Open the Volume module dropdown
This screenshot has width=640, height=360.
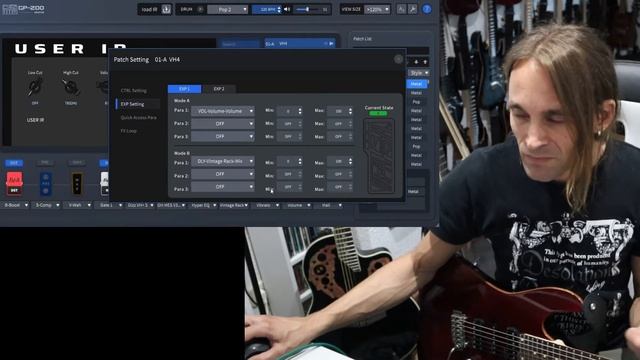pos(297,205)
